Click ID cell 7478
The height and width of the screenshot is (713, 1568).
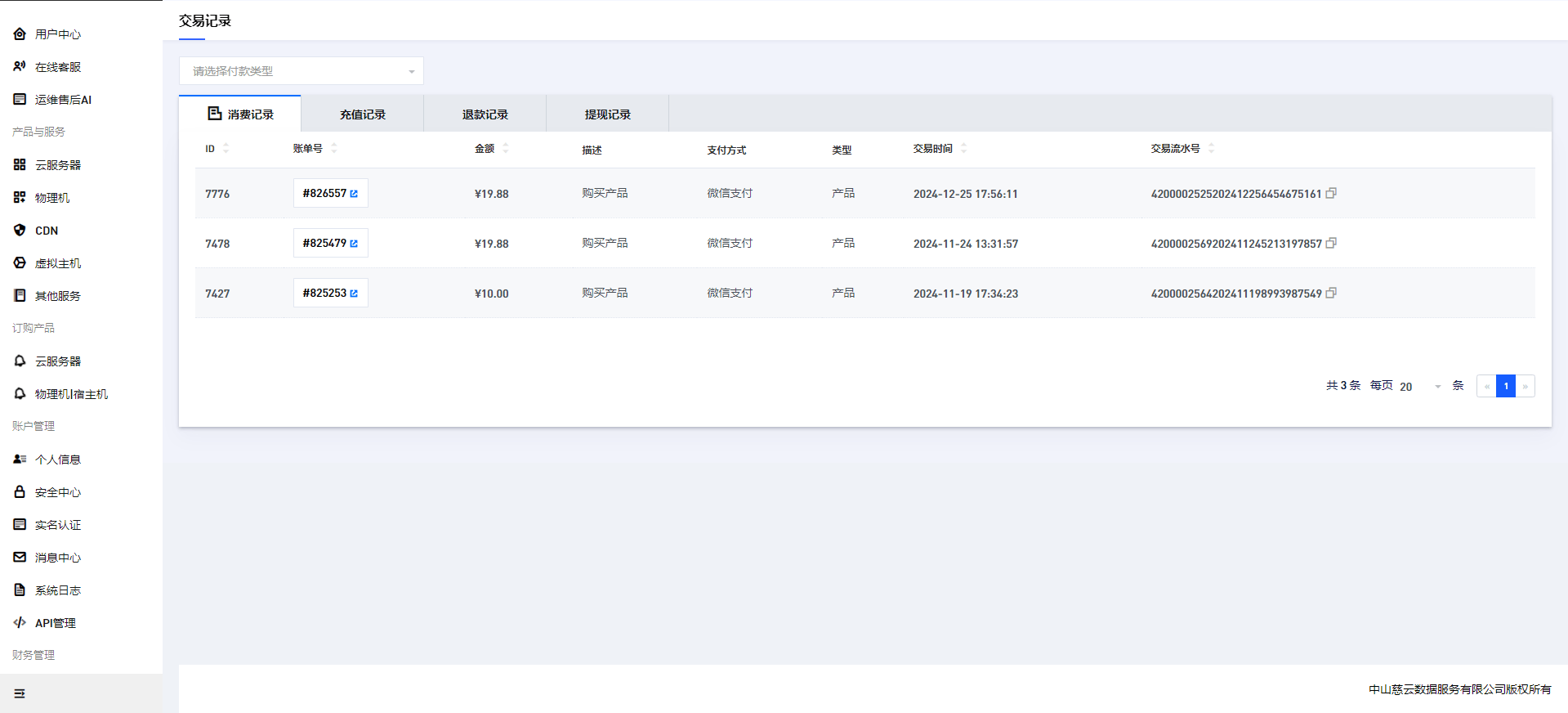tap(217, 244)
